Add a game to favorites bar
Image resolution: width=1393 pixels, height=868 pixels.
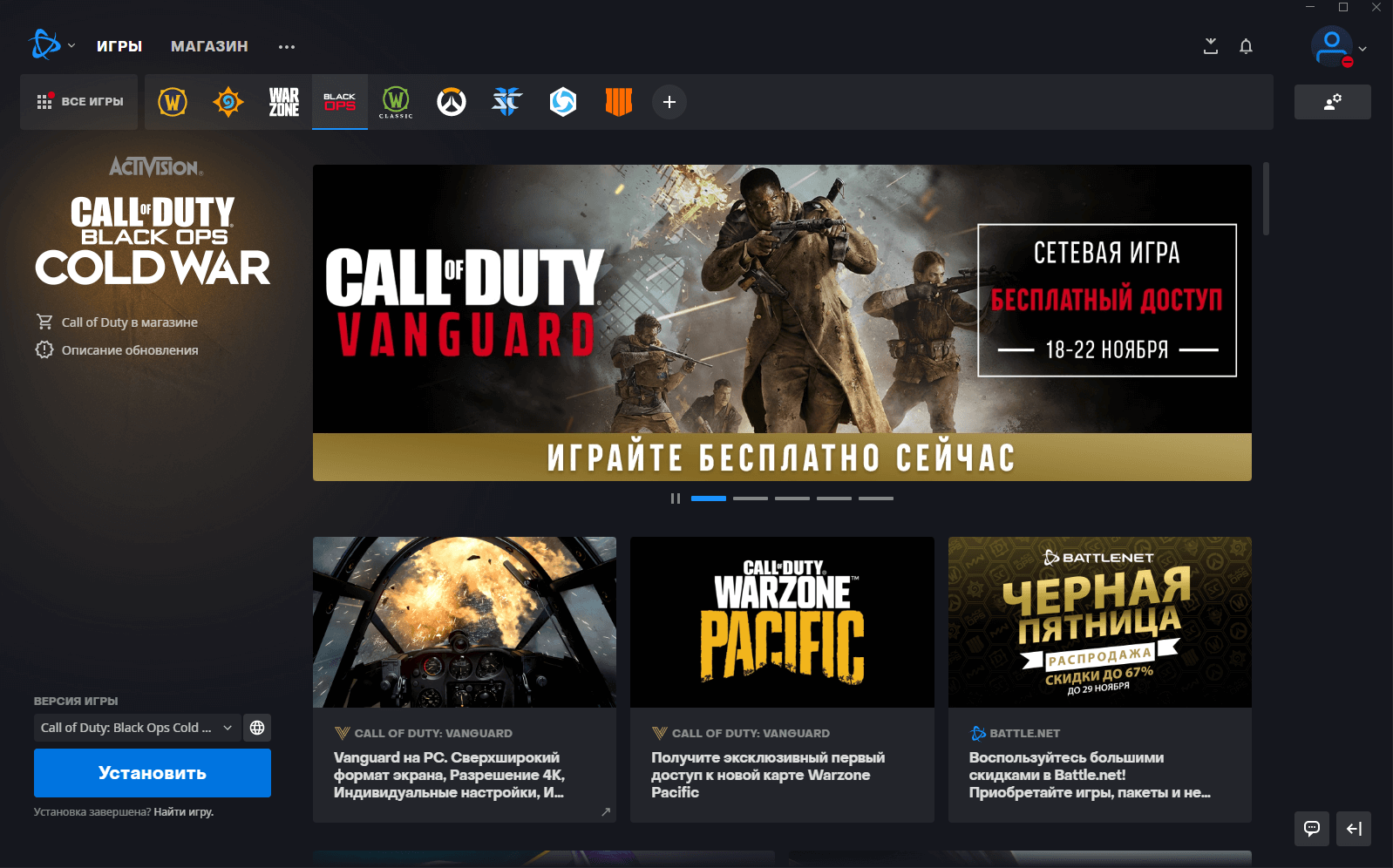(669, 102)
